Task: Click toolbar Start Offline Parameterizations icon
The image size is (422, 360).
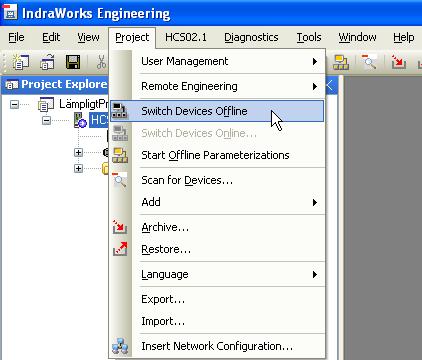Action: click(341, 62)
